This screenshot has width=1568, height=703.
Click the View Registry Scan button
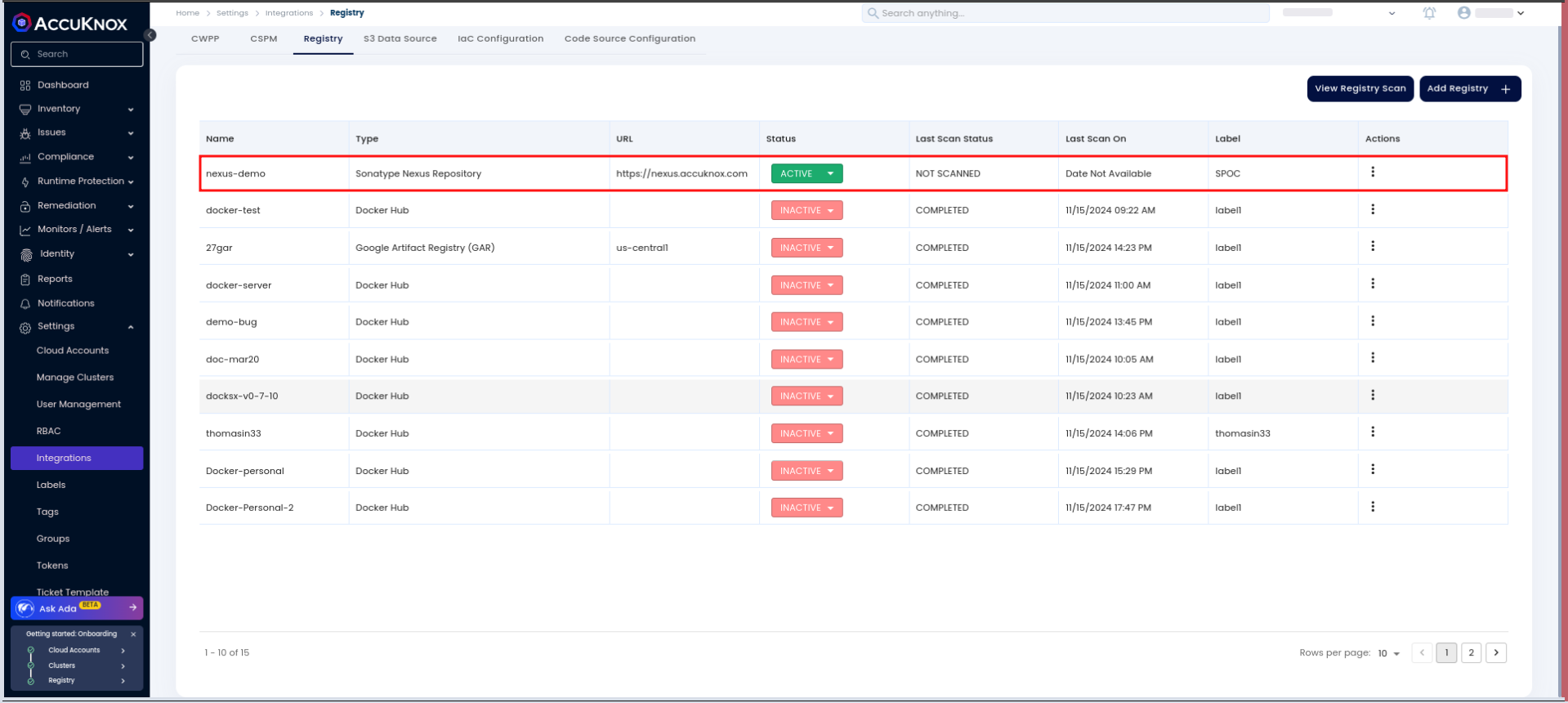tap(1360, 88)
